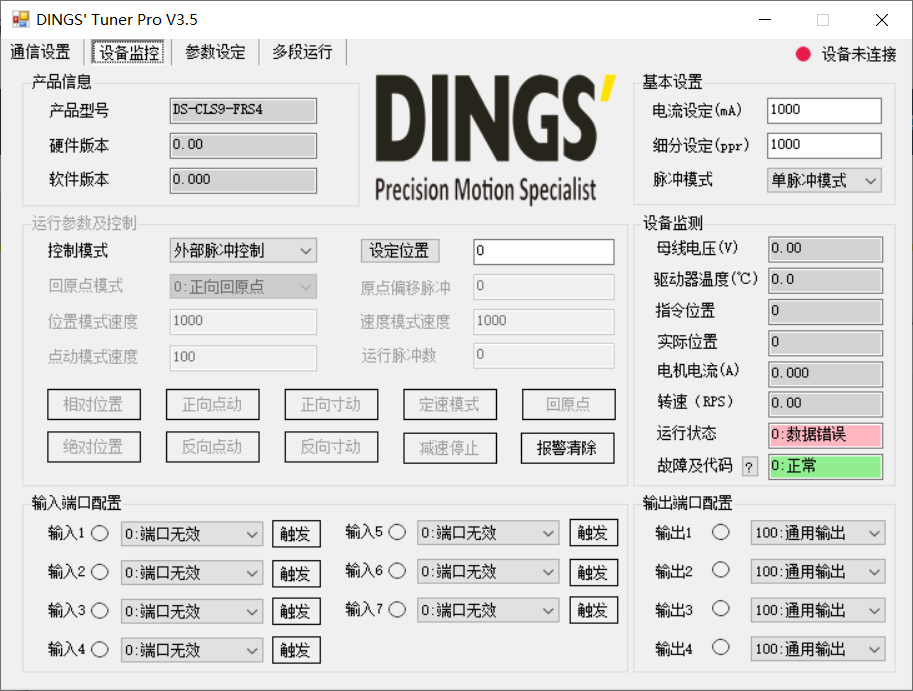Expand the 输入6 port function dropdown
This screenshot has height=691, width=913.
[488, 572]
